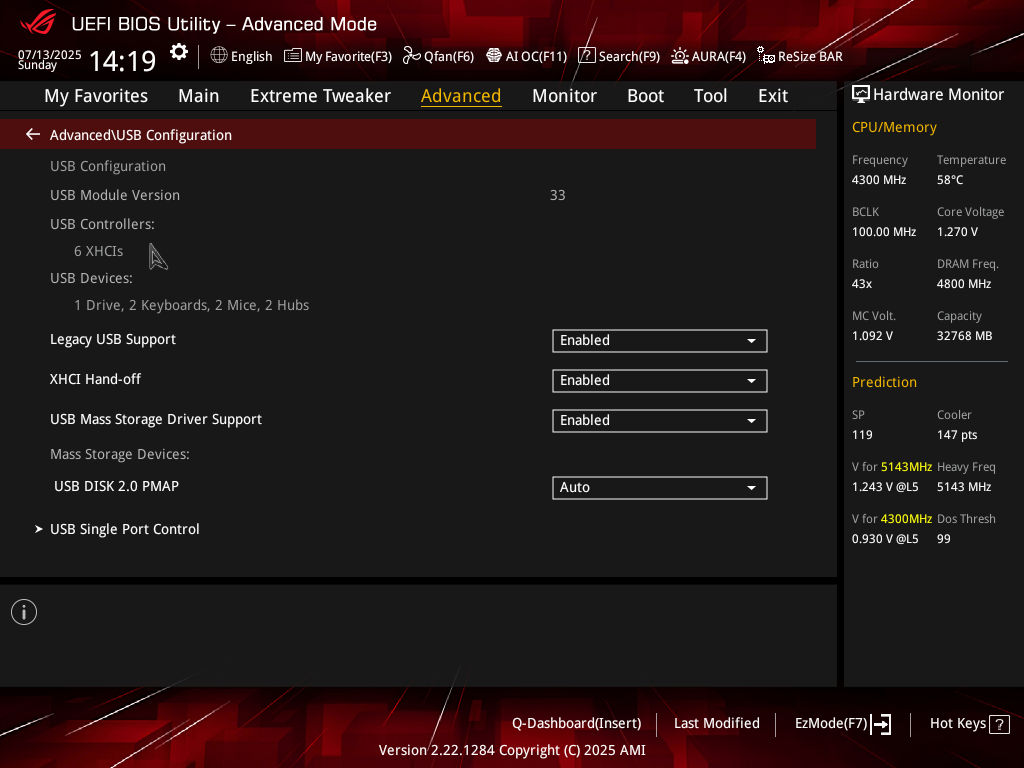Click the USB Module Version value 33
The image size is (1024, 768).
coord(558,195)
